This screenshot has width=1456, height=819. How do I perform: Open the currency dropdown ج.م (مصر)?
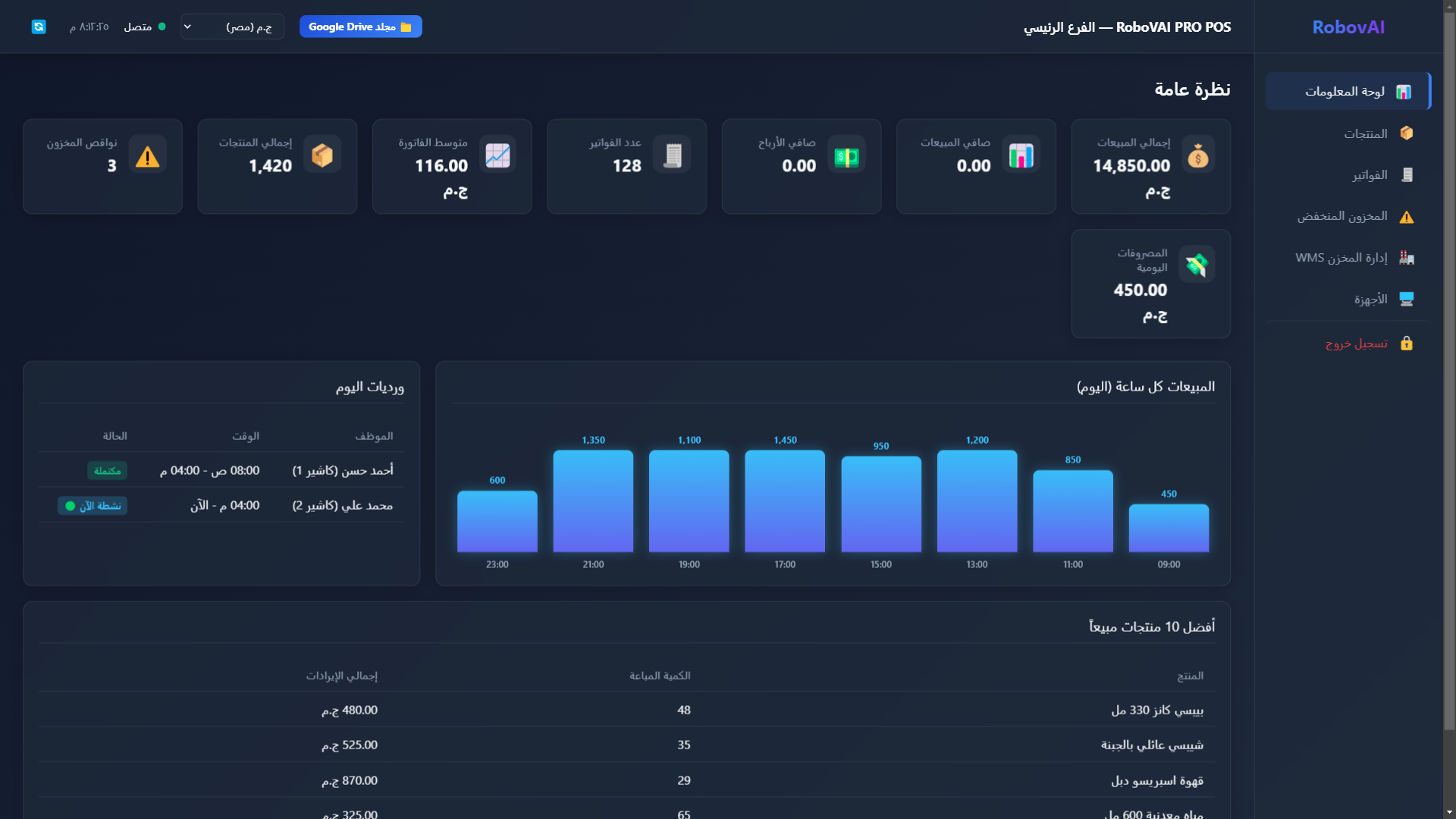click(232, 27)
